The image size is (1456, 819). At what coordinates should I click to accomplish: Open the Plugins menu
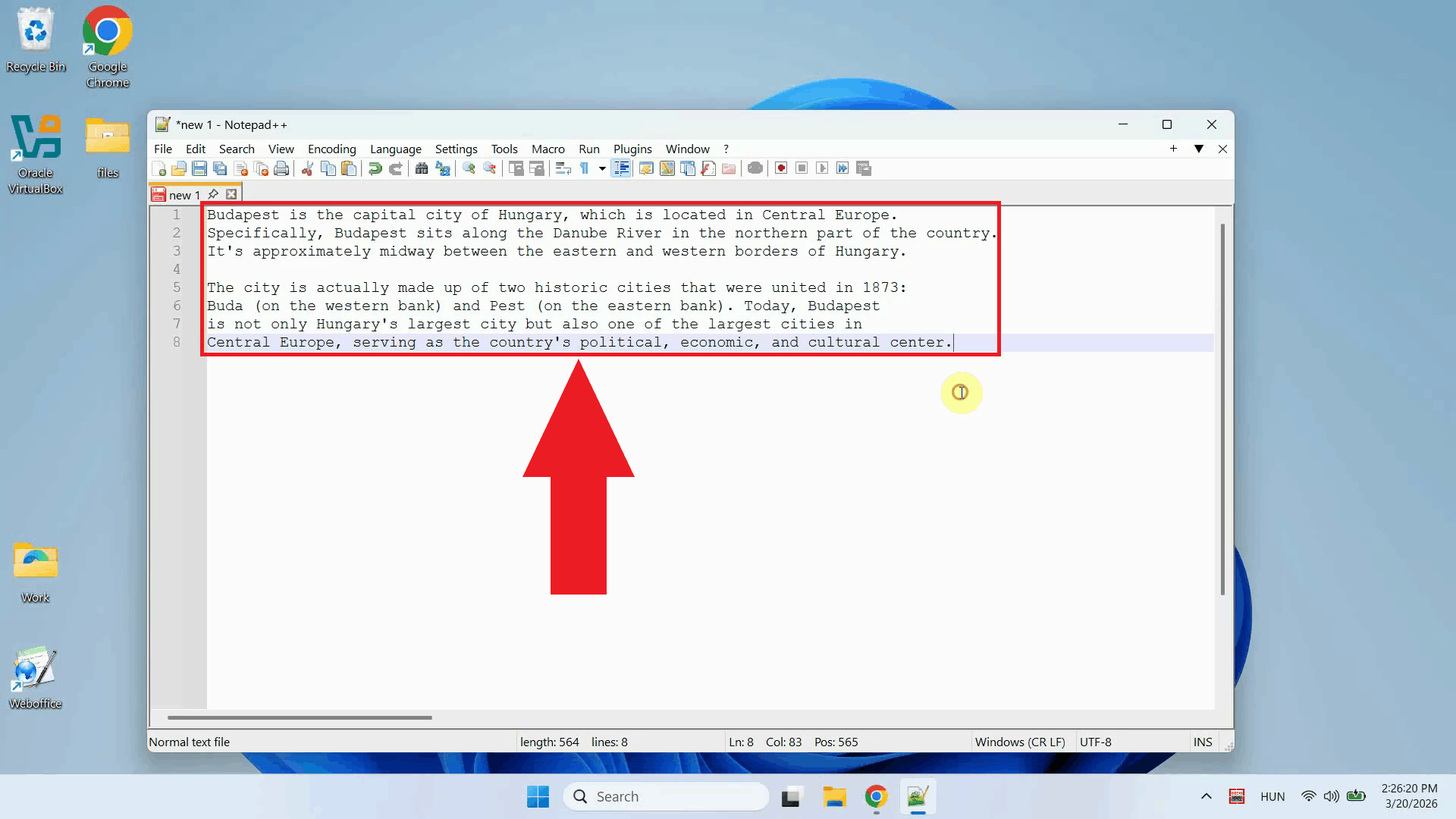tap(632, 149)
